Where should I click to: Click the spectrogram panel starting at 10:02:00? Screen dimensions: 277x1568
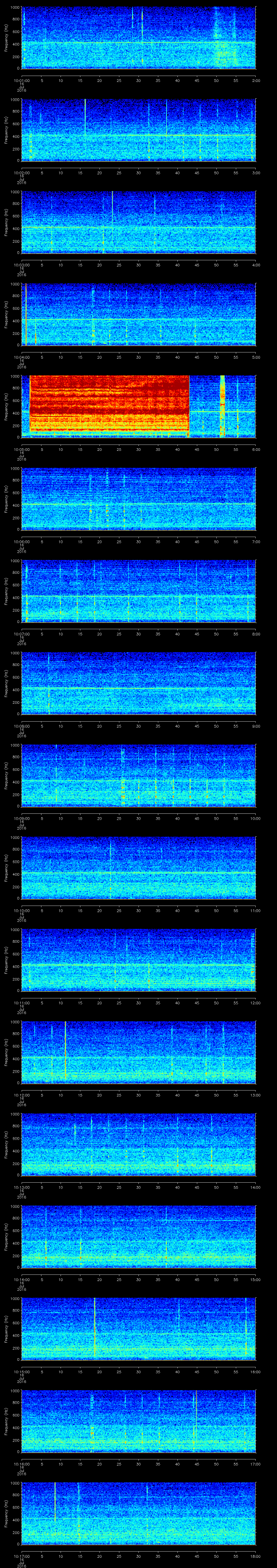139,130
